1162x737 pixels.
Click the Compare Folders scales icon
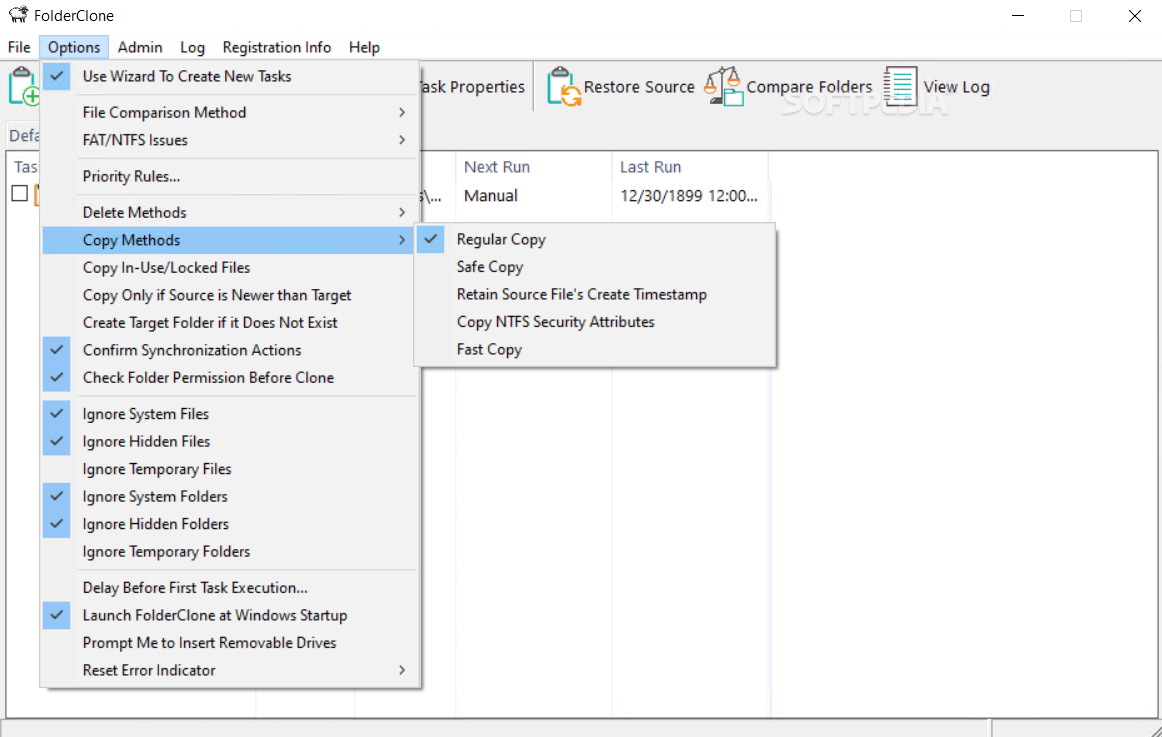(x=724, y=87)
